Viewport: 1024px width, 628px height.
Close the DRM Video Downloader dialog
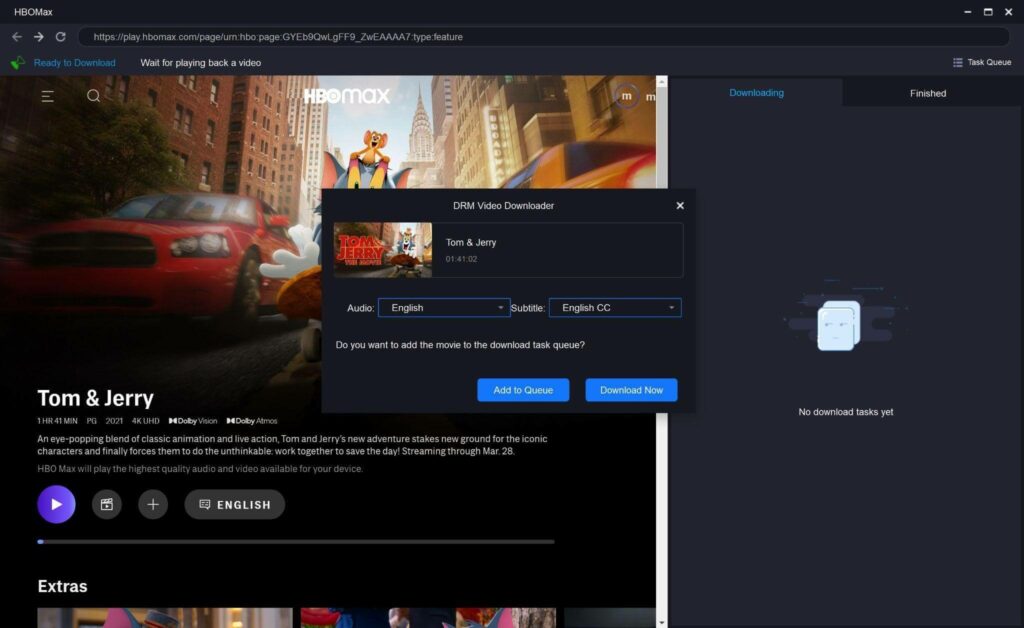point(680,206)
